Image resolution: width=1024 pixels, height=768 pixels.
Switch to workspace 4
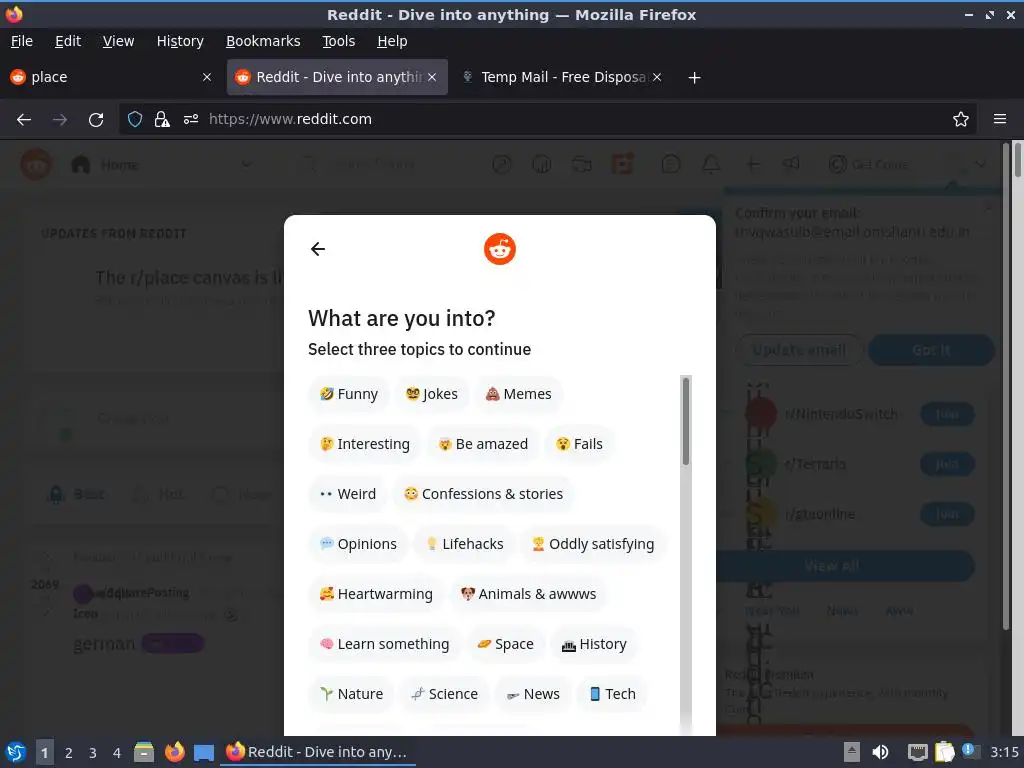pos(117,753)
